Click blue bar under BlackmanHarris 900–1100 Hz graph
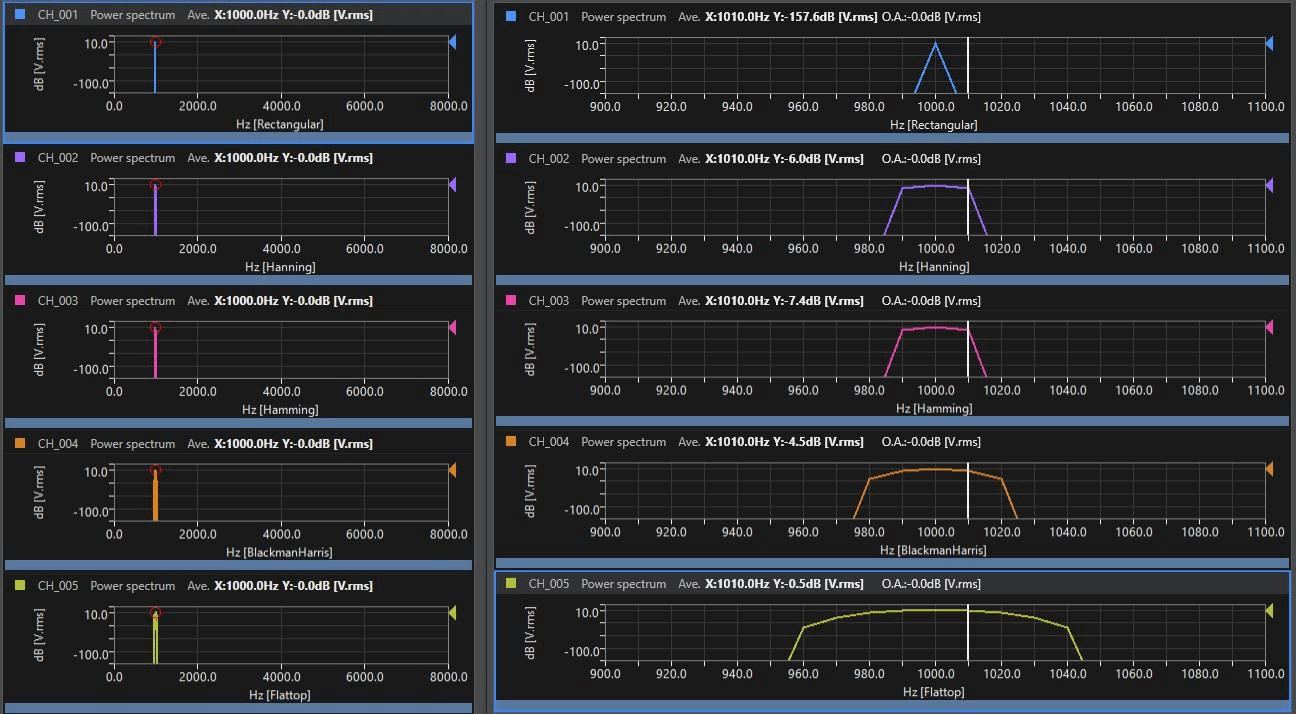The image size is (1296, 714). [892, 564]
